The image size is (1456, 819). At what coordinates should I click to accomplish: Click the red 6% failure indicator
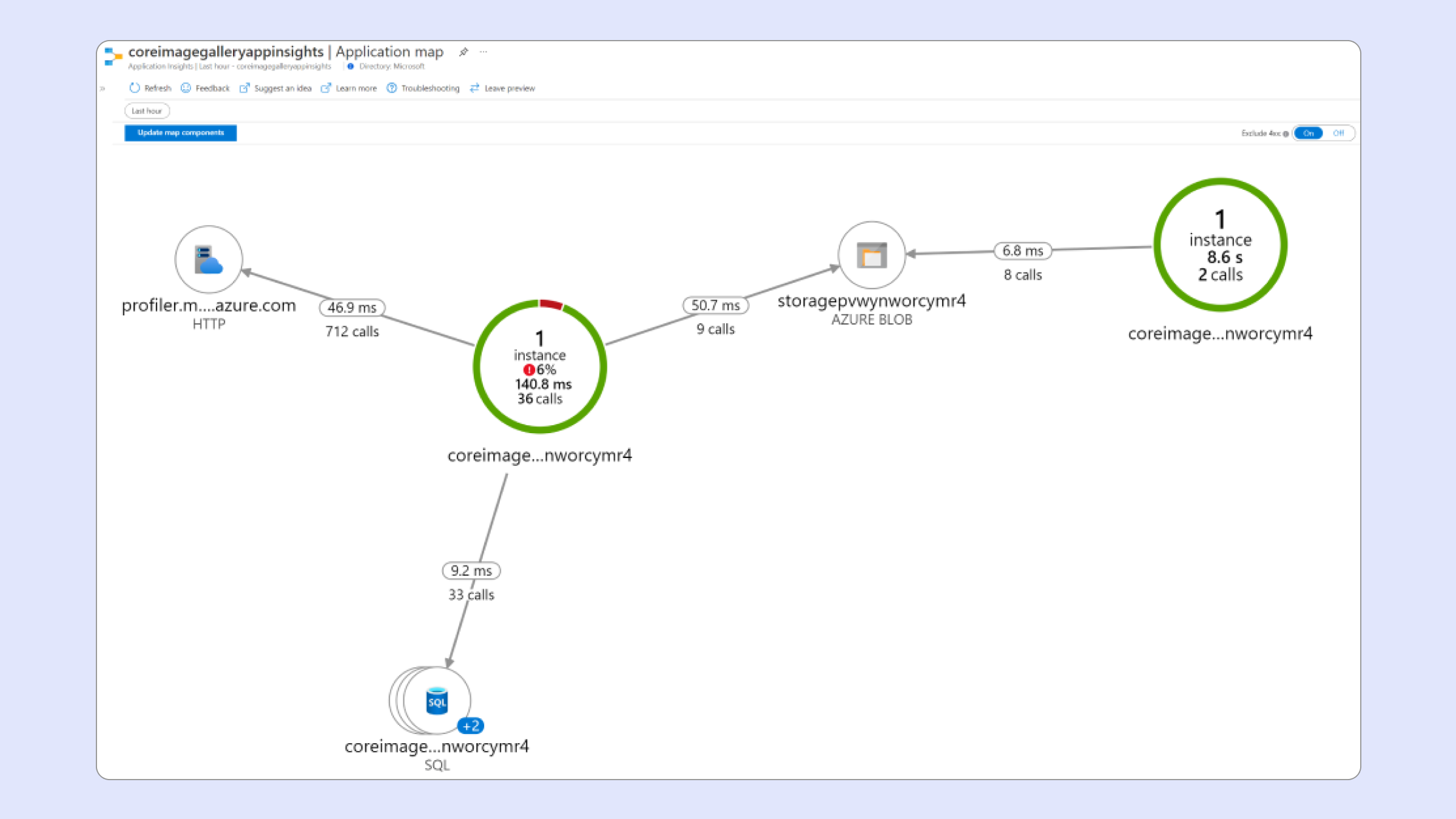point(539,370)
